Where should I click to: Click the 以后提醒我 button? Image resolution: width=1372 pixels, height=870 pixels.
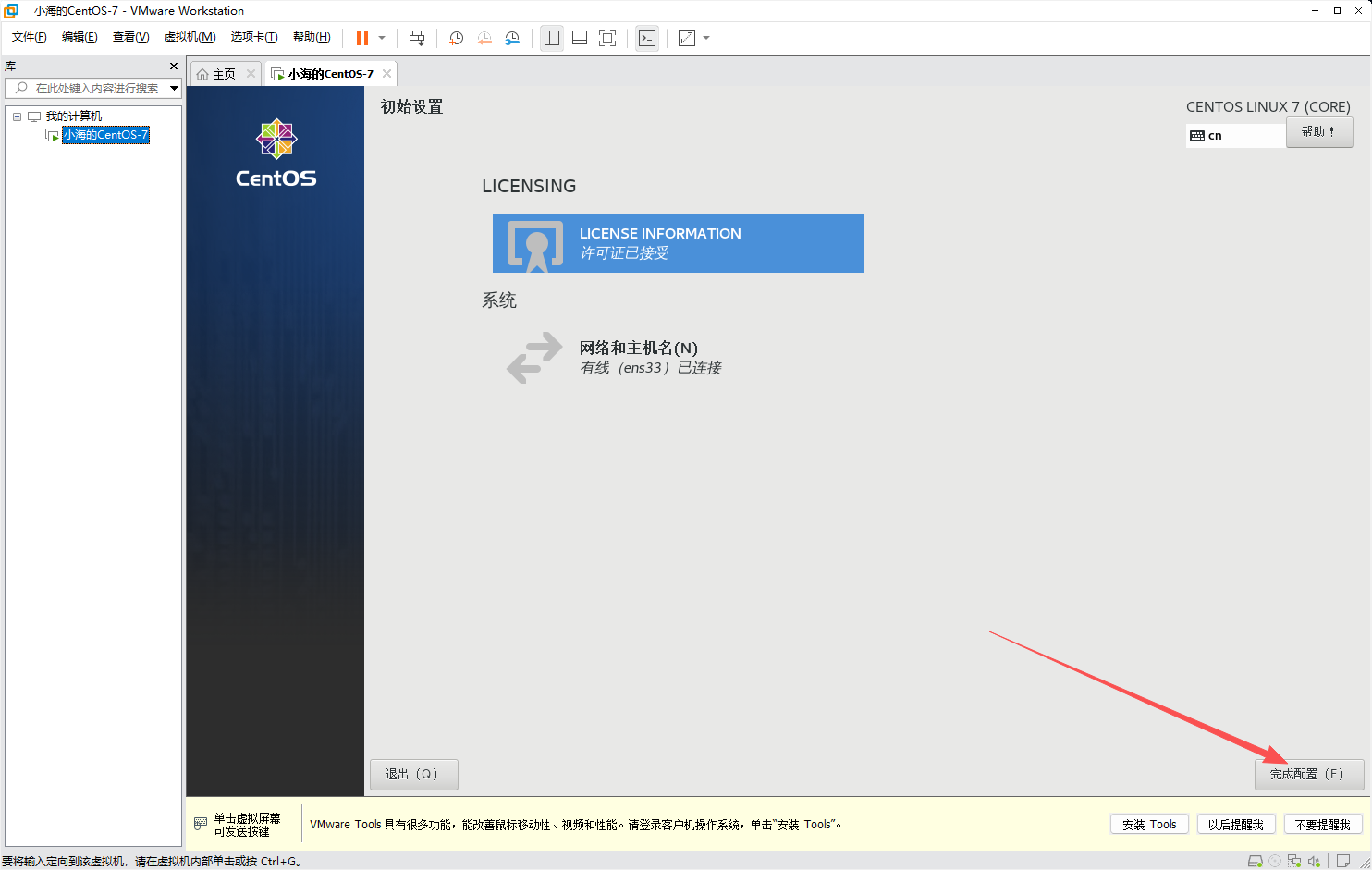point(1236,825)
